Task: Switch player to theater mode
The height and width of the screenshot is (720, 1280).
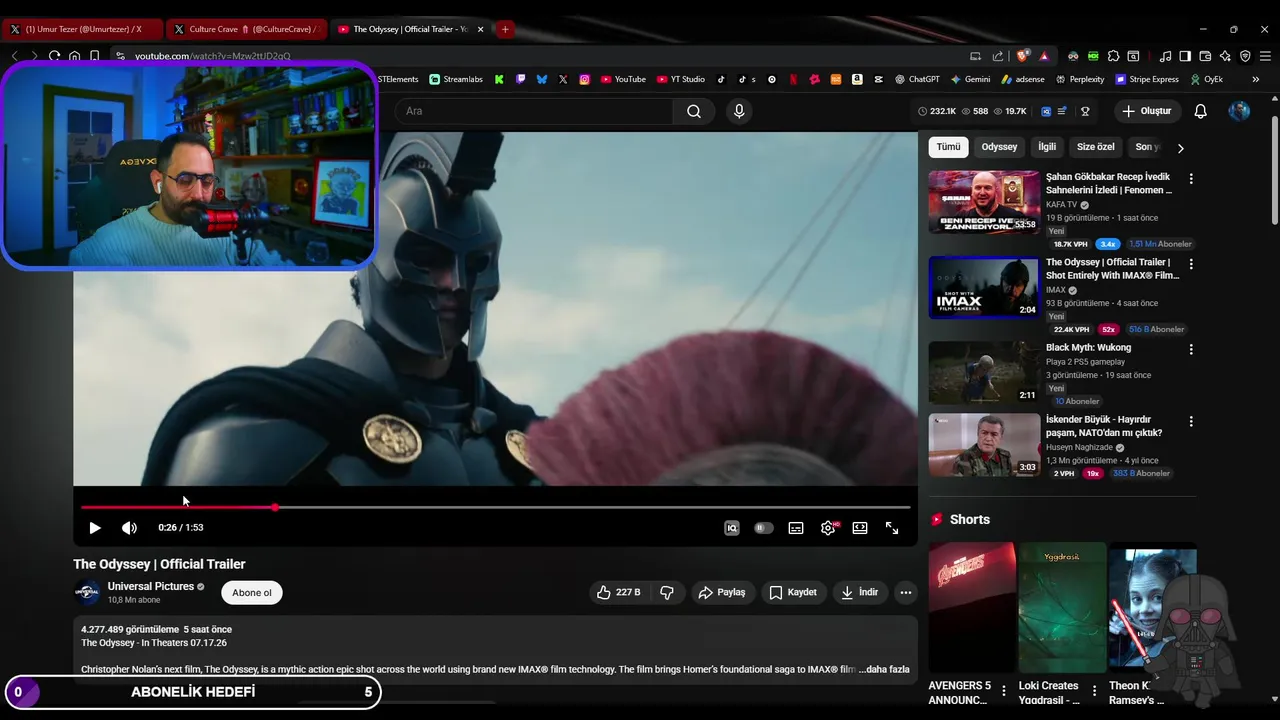Action: pyautogui.click(x=860, y=528)
